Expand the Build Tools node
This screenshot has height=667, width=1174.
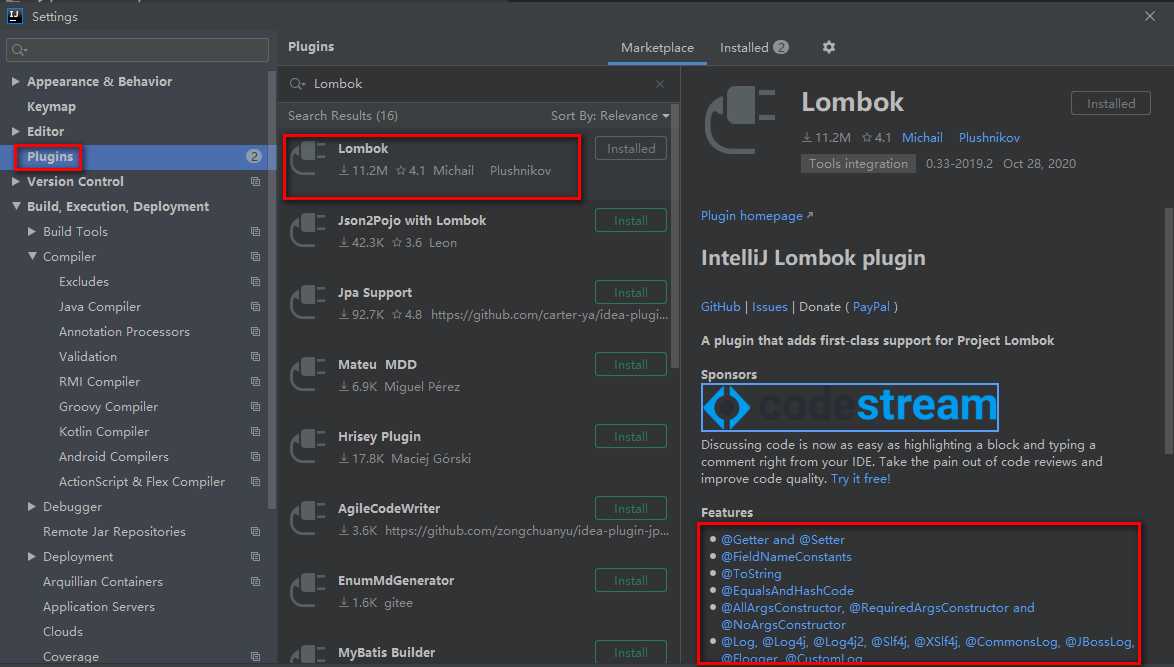pos(31,232)
